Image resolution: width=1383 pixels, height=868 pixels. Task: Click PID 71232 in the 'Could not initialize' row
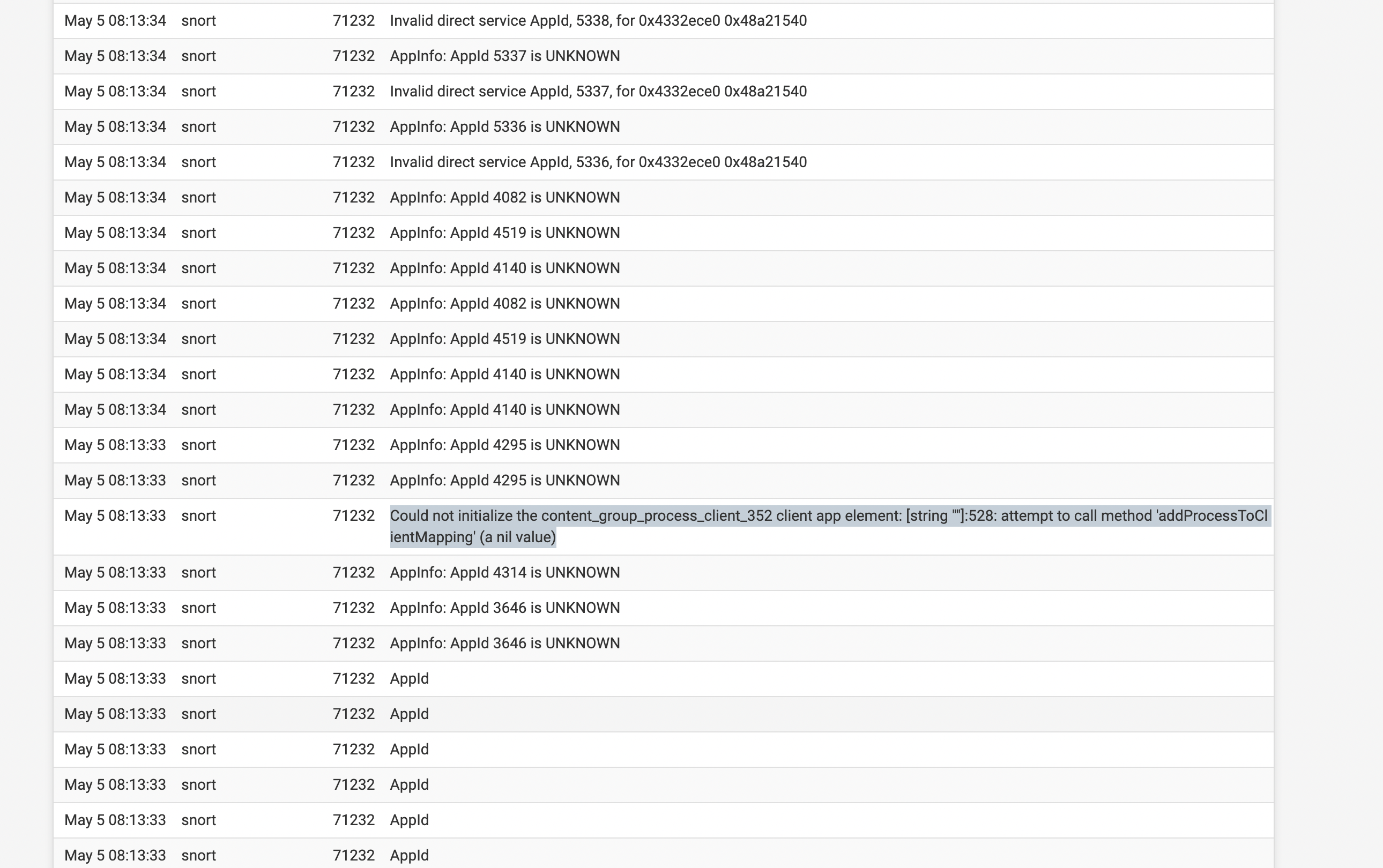pos(353,515)
